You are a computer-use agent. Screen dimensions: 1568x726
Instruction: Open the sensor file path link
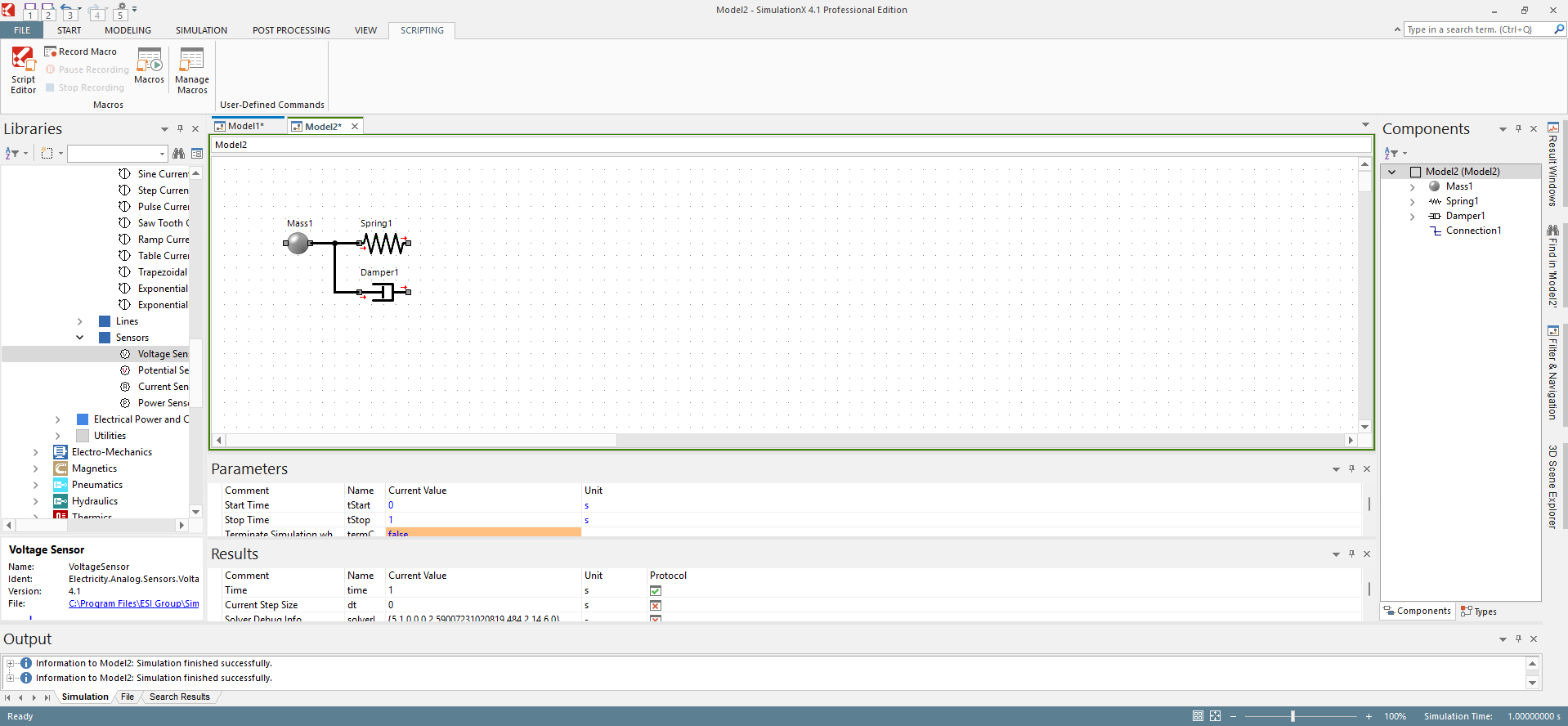point(133,604)
